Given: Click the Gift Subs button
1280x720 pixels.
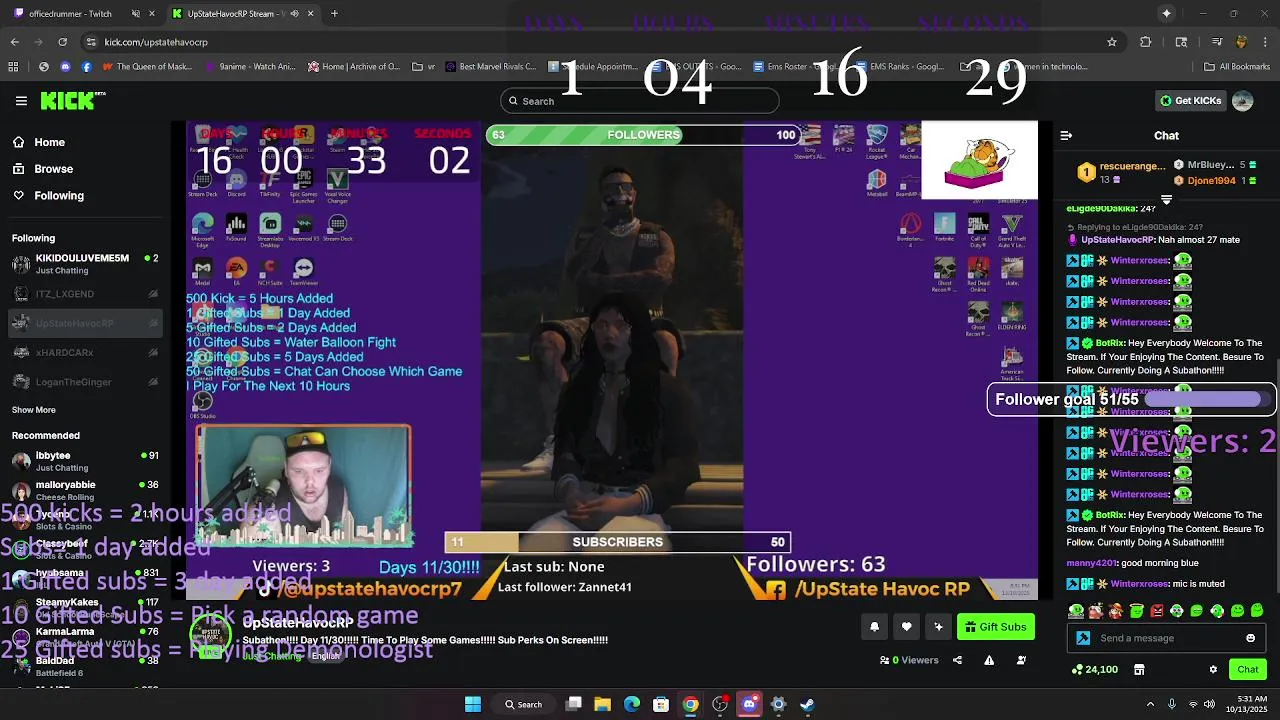Looking at the screenshot, I should pos(995,627).
